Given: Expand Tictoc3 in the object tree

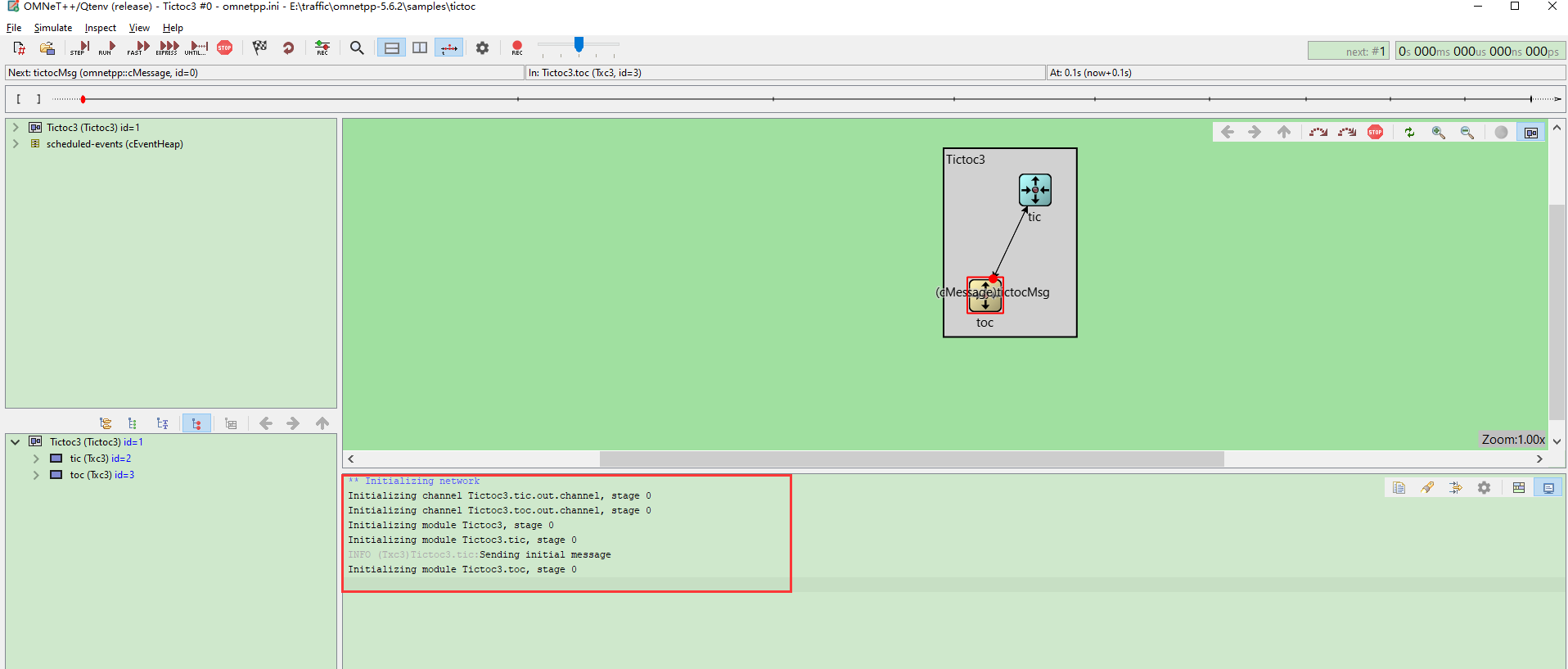Looking at the screenshot, I should coord(16,128).
